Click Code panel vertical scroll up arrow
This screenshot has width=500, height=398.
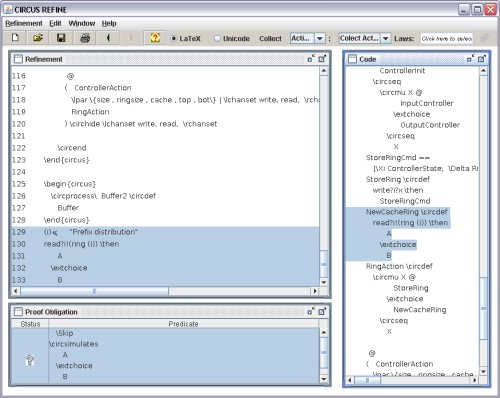click(x=483, y=71)
